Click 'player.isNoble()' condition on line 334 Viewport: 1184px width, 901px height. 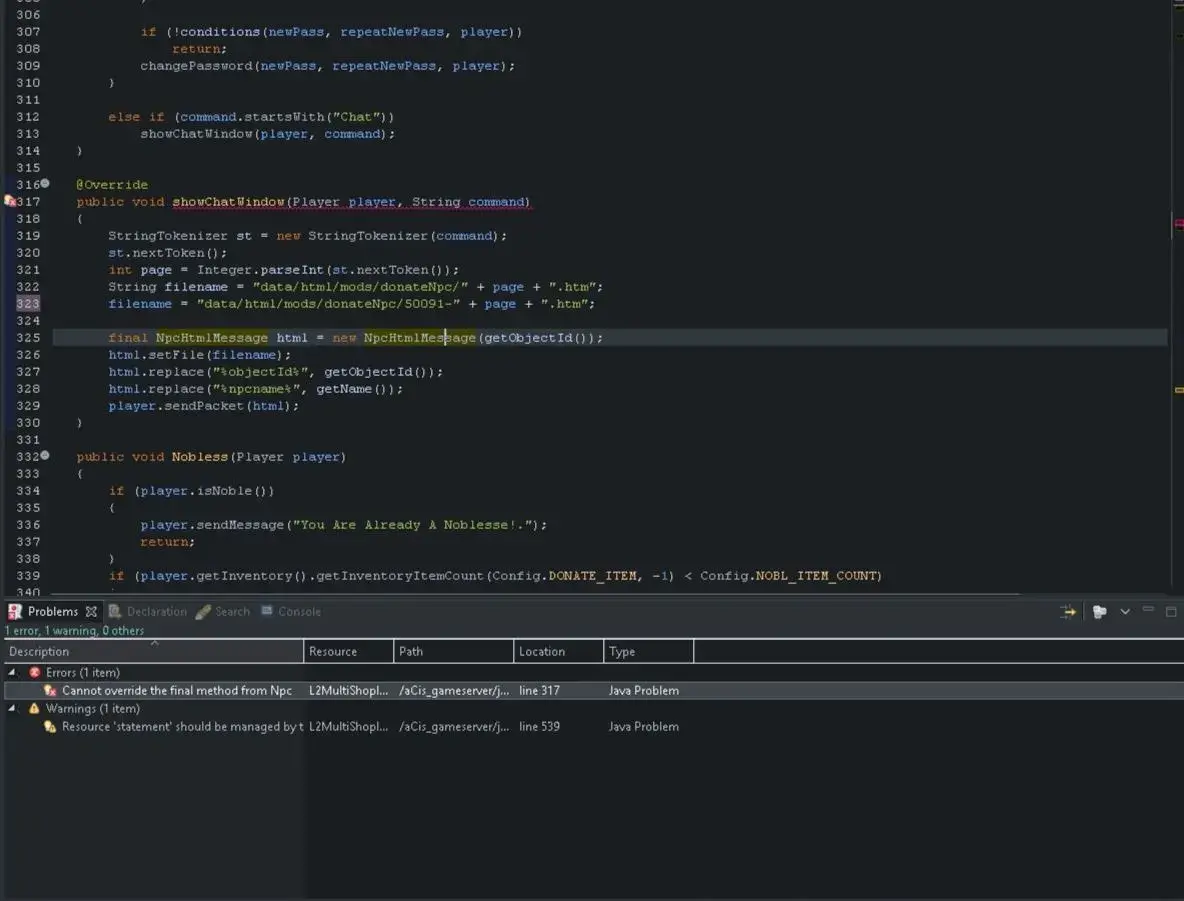pyautogui.click(x=205, y=491)
